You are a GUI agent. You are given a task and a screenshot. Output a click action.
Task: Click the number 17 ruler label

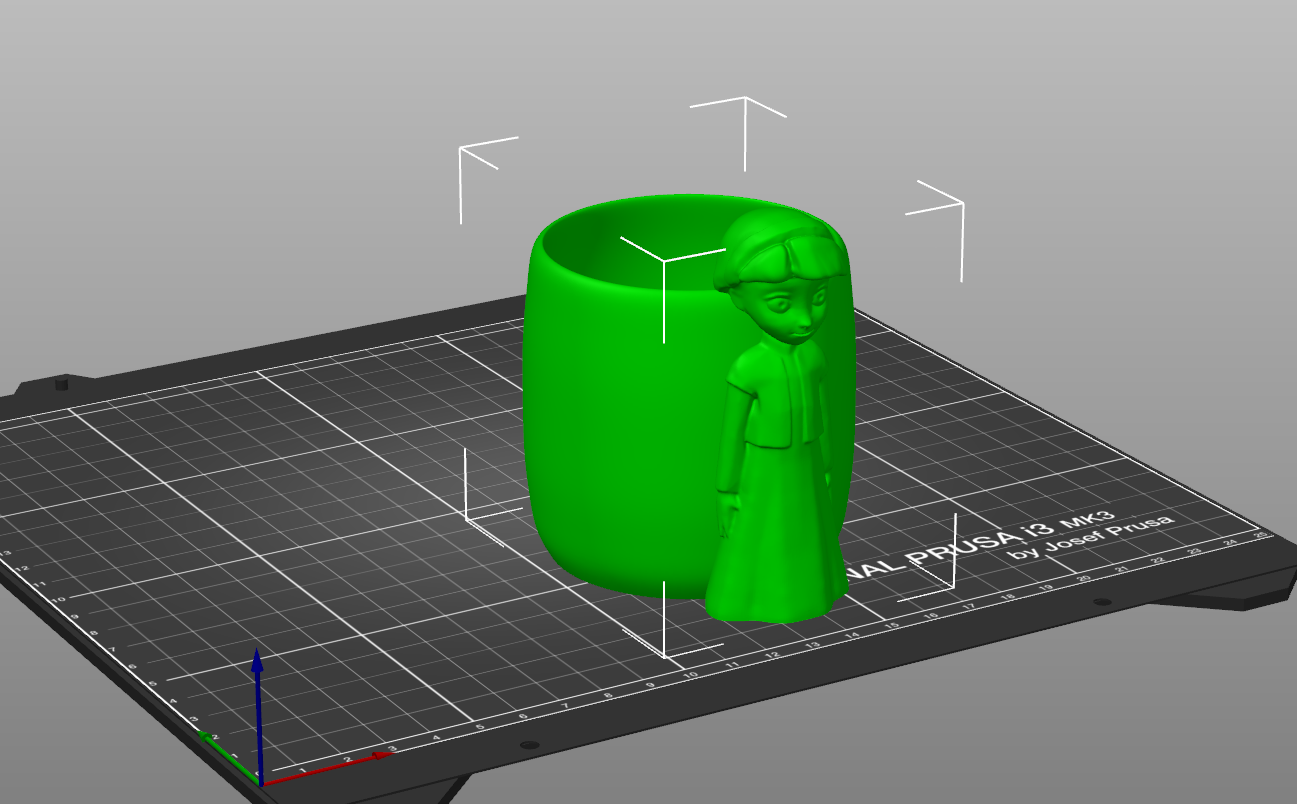tap(968, 606)
